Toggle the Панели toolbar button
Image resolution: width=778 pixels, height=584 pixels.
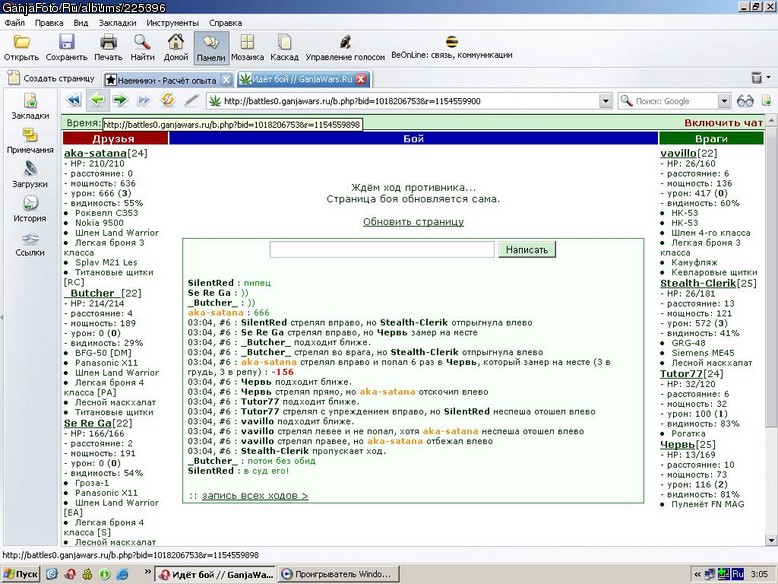[211, 48]
